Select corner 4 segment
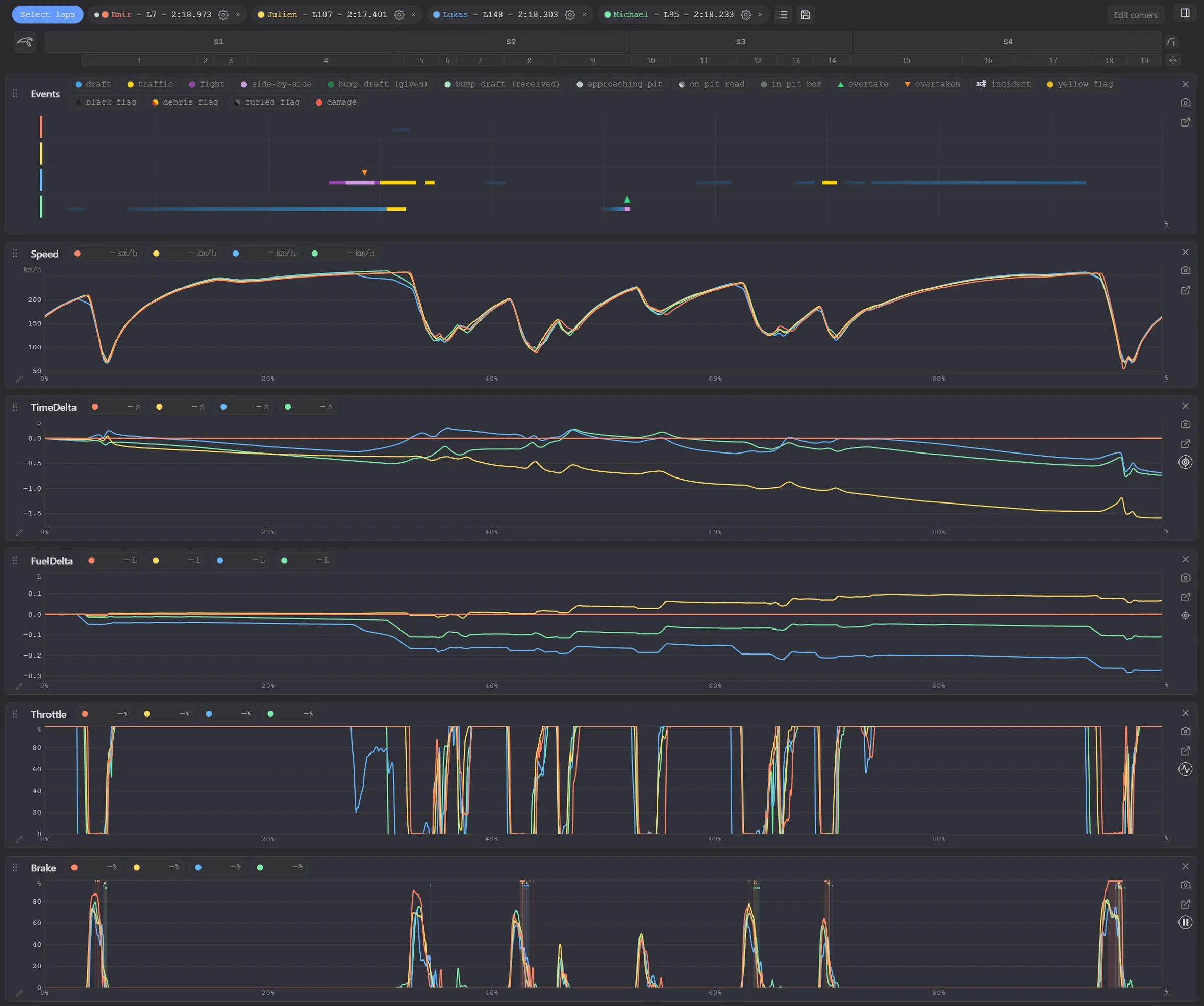This screenshot has height=1006, width=1204. [x=325, y=60]
